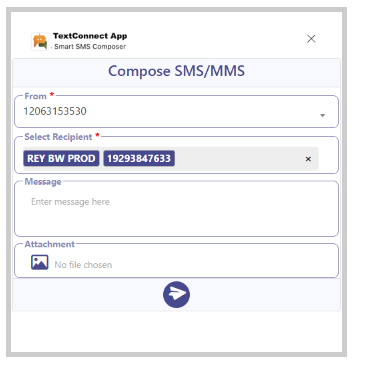Select the From field showing 12063153530

pos(176,112)
